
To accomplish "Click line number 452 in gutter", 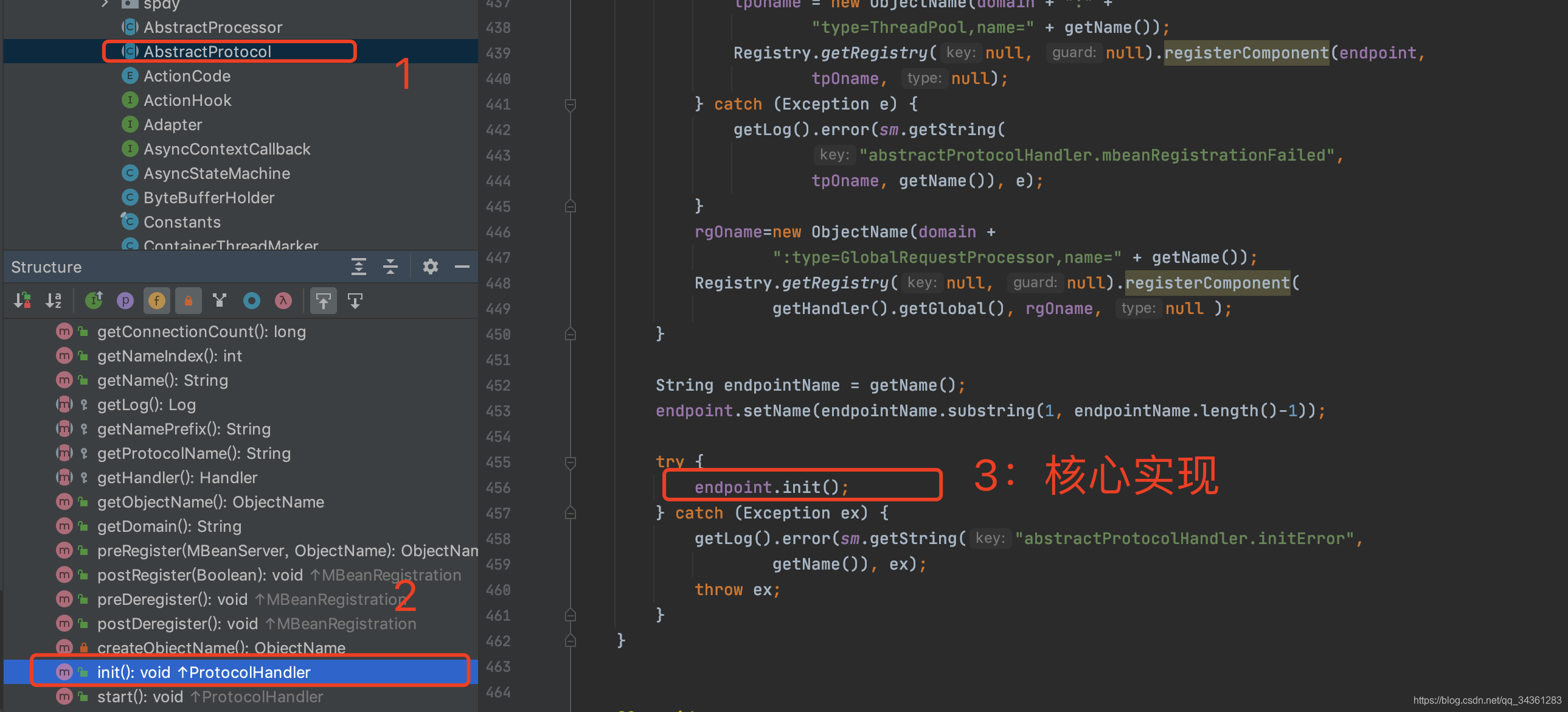I will pyautogui.click(x=498, y=385).
